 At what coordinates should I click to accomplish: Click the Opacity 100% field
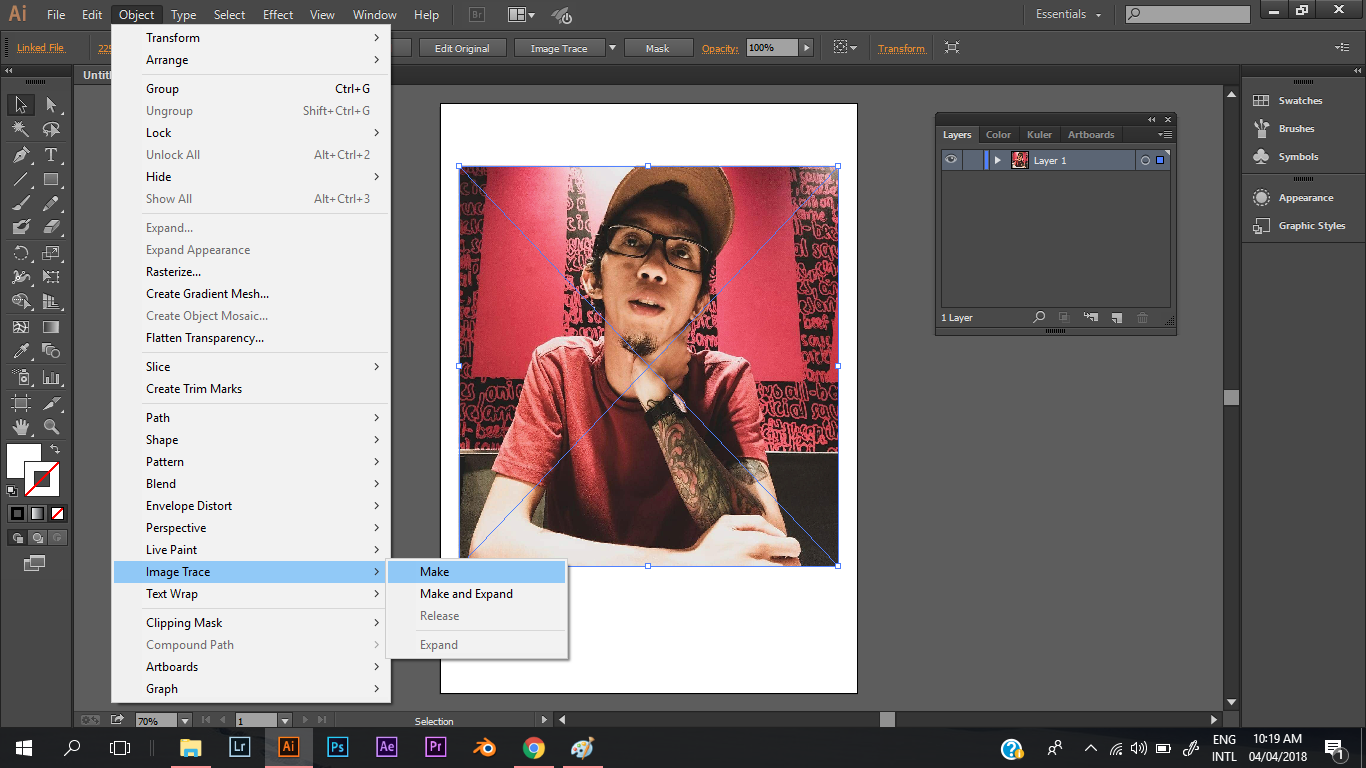pos(771,48)
